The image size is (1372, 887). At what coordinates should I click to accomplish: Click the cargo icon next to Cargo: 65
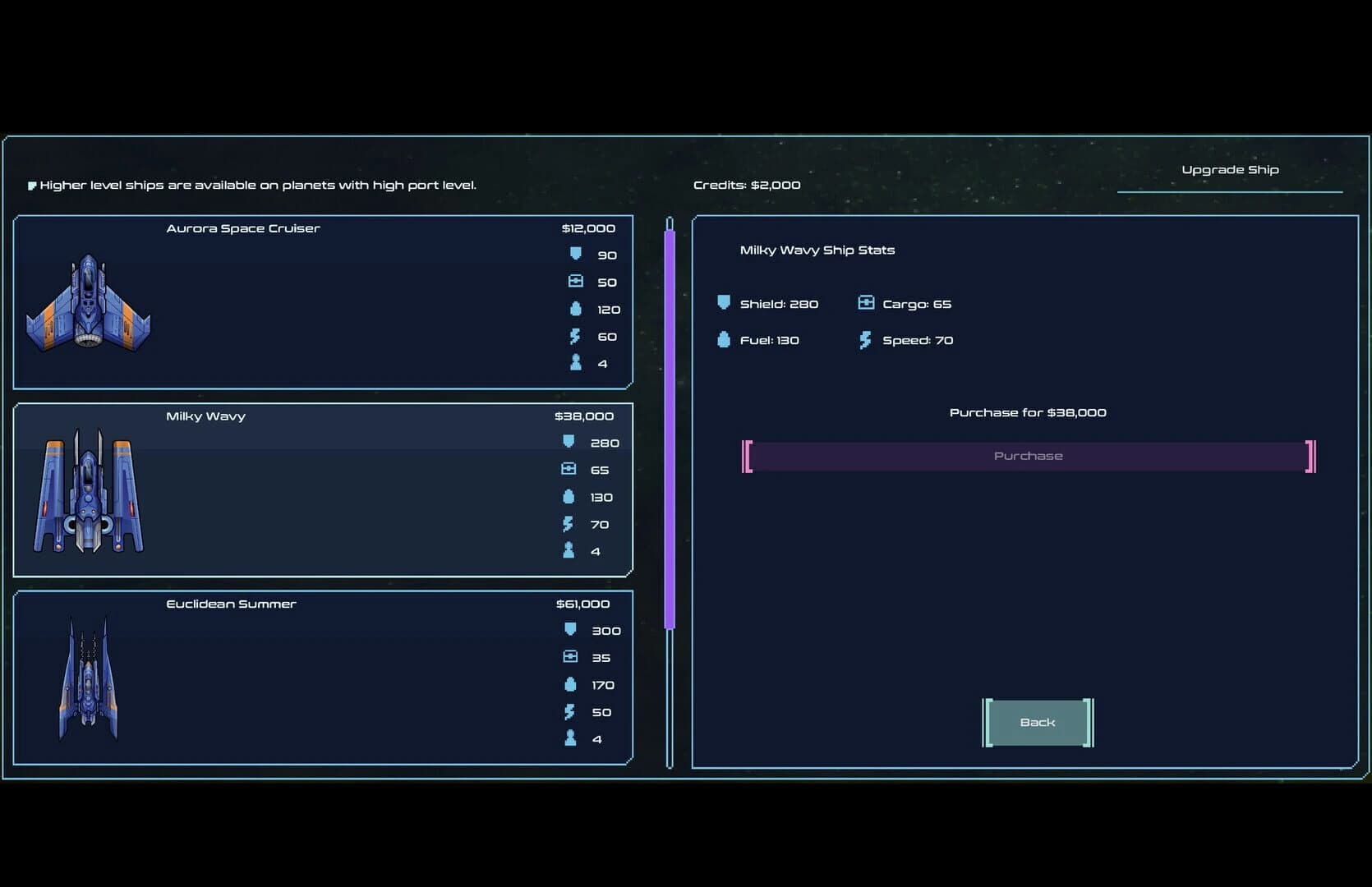(x=865, y=302)
